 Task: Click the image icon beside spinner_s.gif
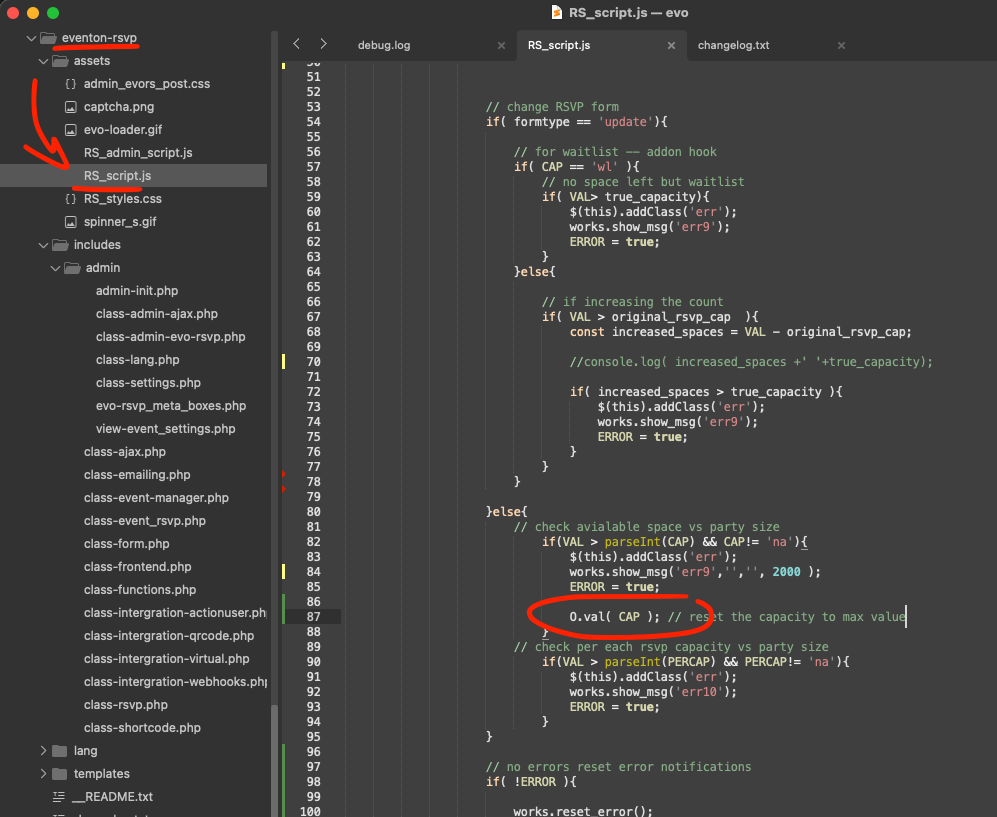coord(71,222)
